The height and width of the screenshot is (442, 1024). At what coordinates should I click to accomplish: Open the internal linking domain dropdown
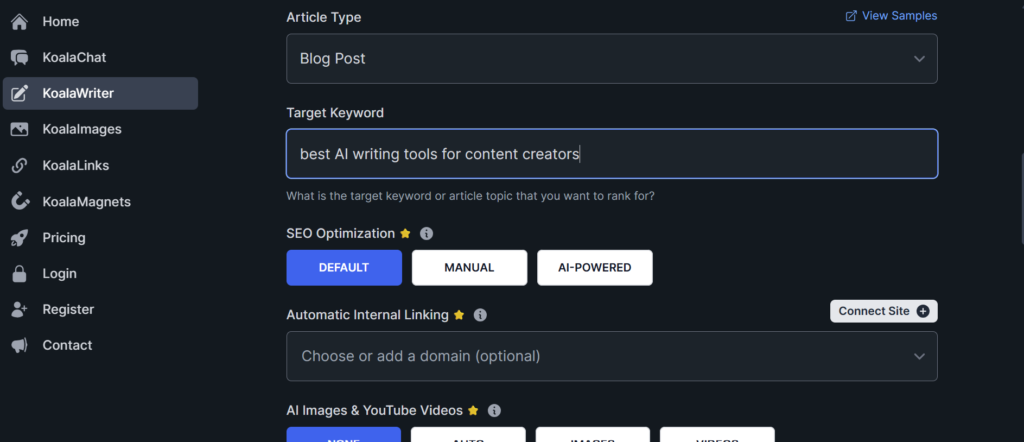click(x=611, y=356)
